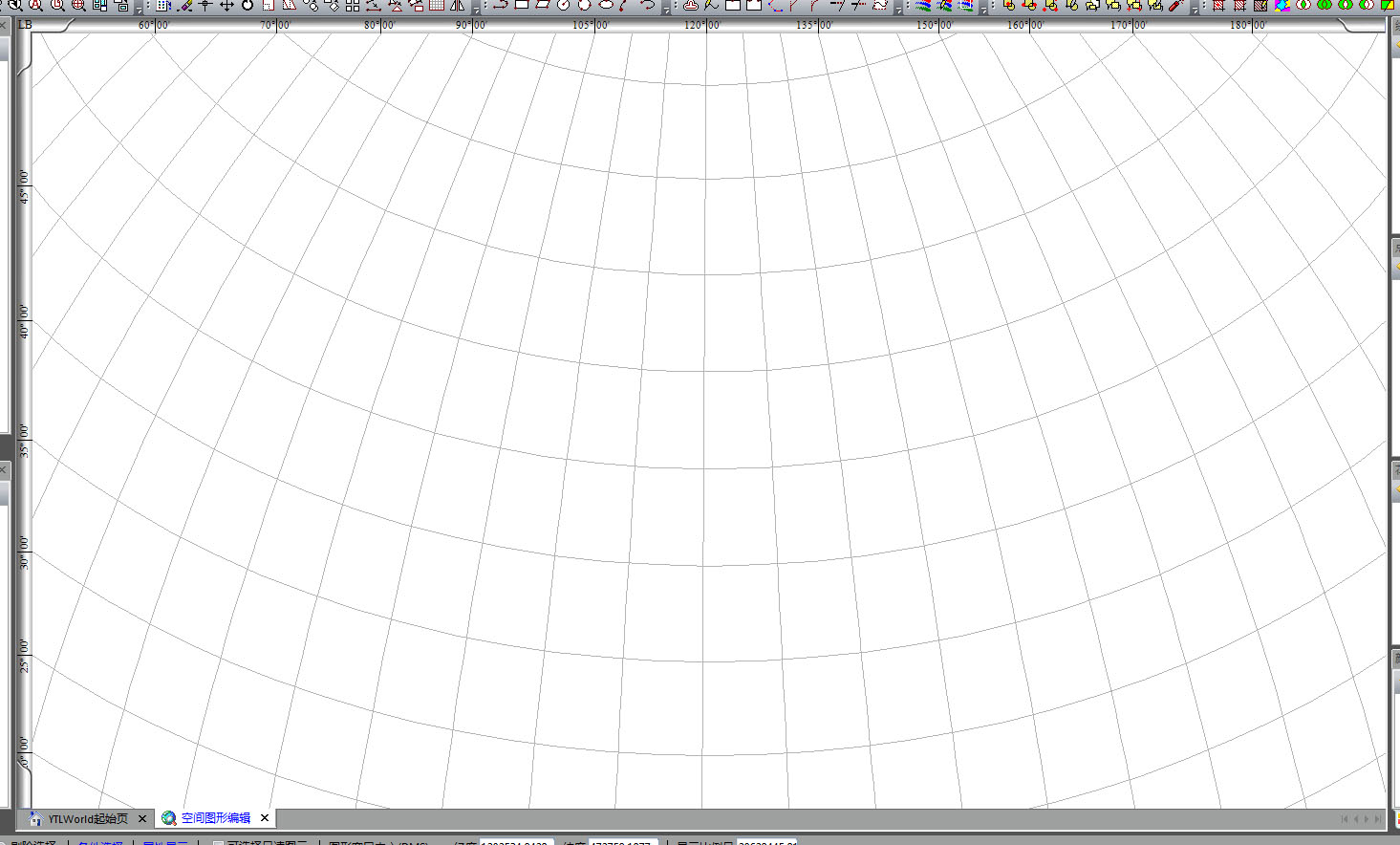Image resolution: width=1400 pixels, height=845 pixels.
Task: Click the 45°00' latitude ruler label
Action: click(x=25, y=186)
